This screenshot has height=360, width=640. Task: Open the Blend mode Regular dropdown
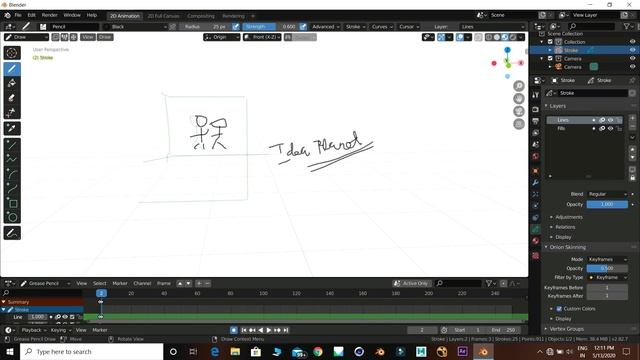tap(607, 194)
